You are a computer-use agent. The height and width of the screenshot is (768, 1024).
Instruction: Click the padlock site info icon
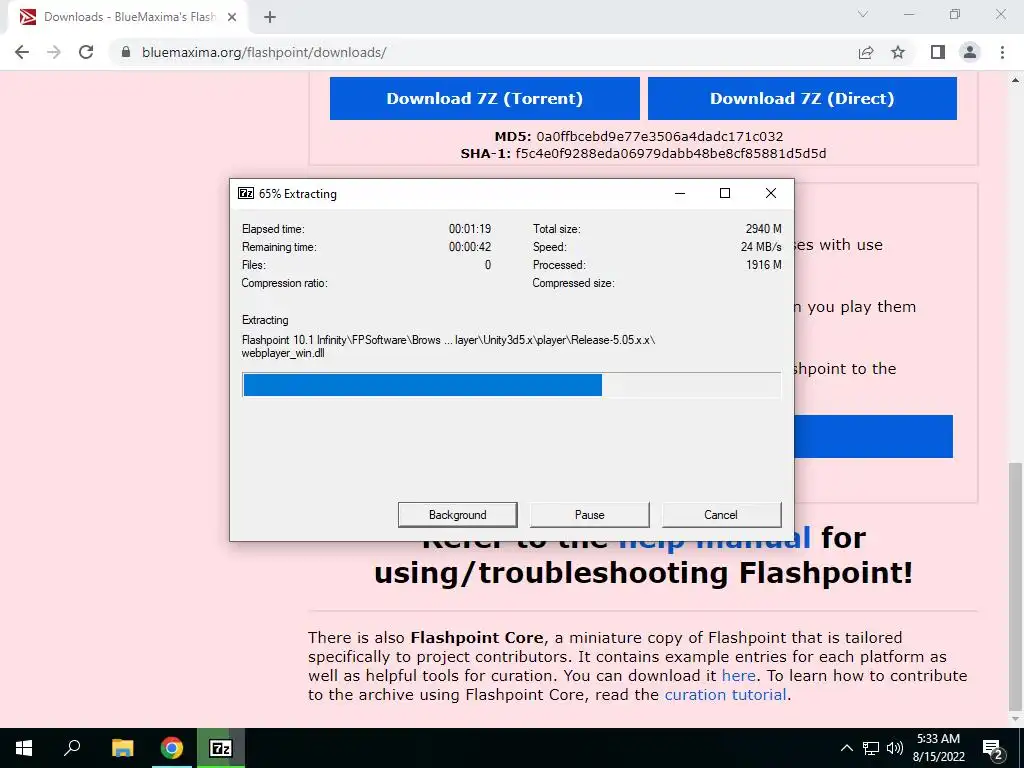(126, 52)
